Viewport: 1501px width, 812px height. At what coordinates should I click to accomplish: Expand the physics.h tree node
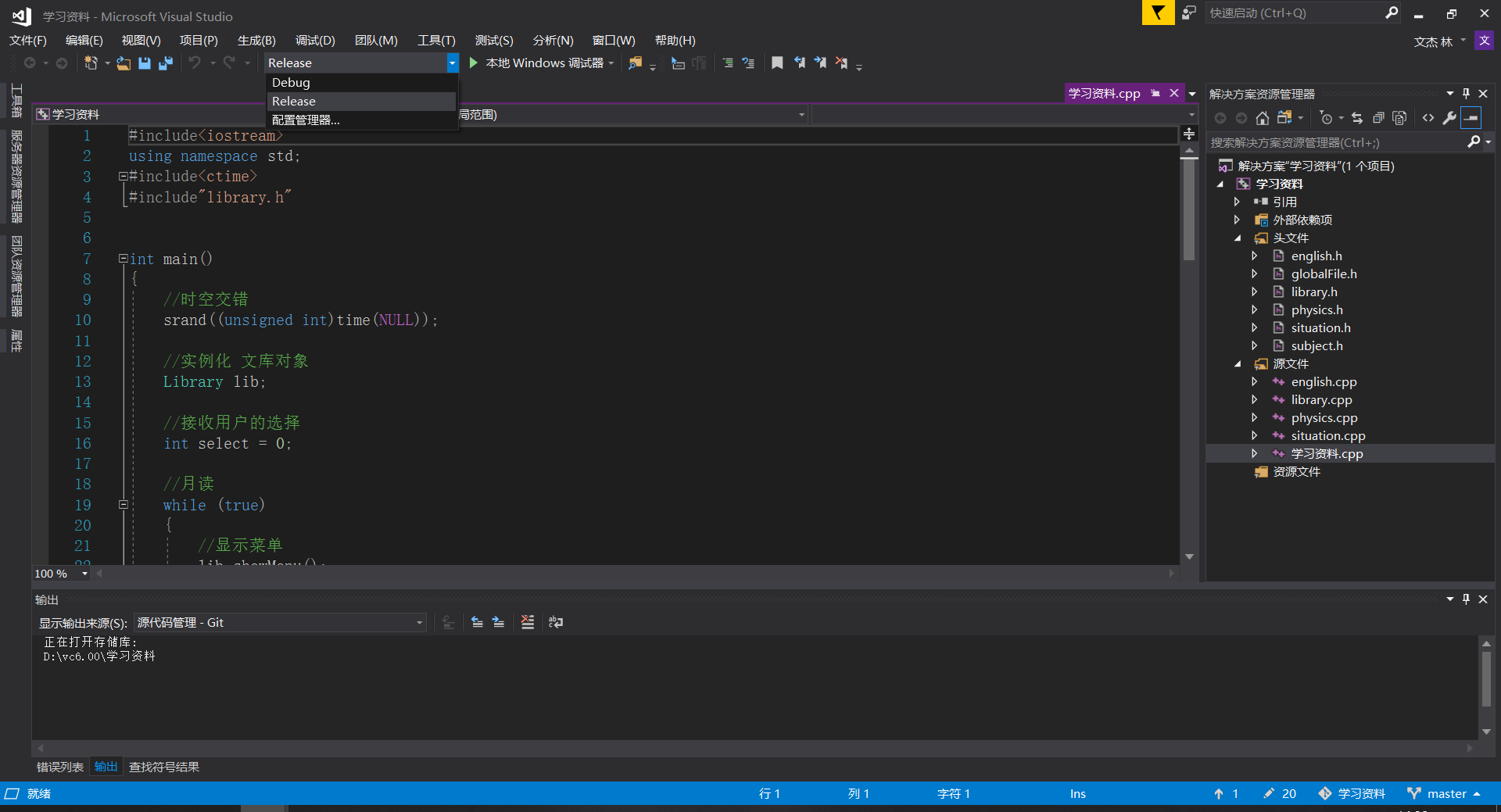pyautogui.click(x=1256, y=309)
